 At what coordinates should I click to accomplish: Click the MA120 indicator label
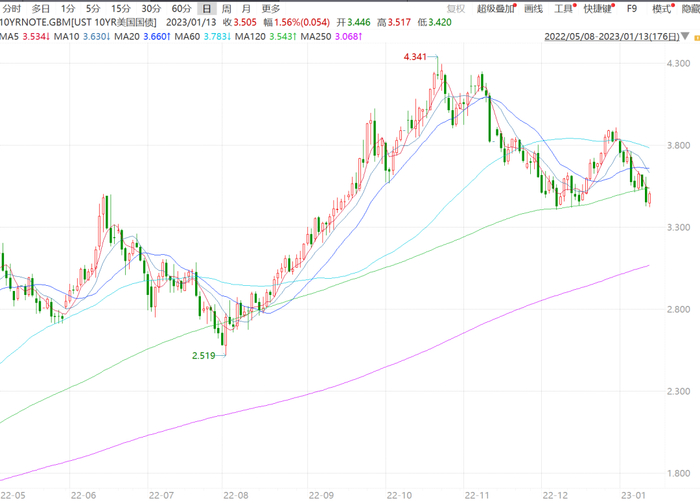[x=250, y=37]
